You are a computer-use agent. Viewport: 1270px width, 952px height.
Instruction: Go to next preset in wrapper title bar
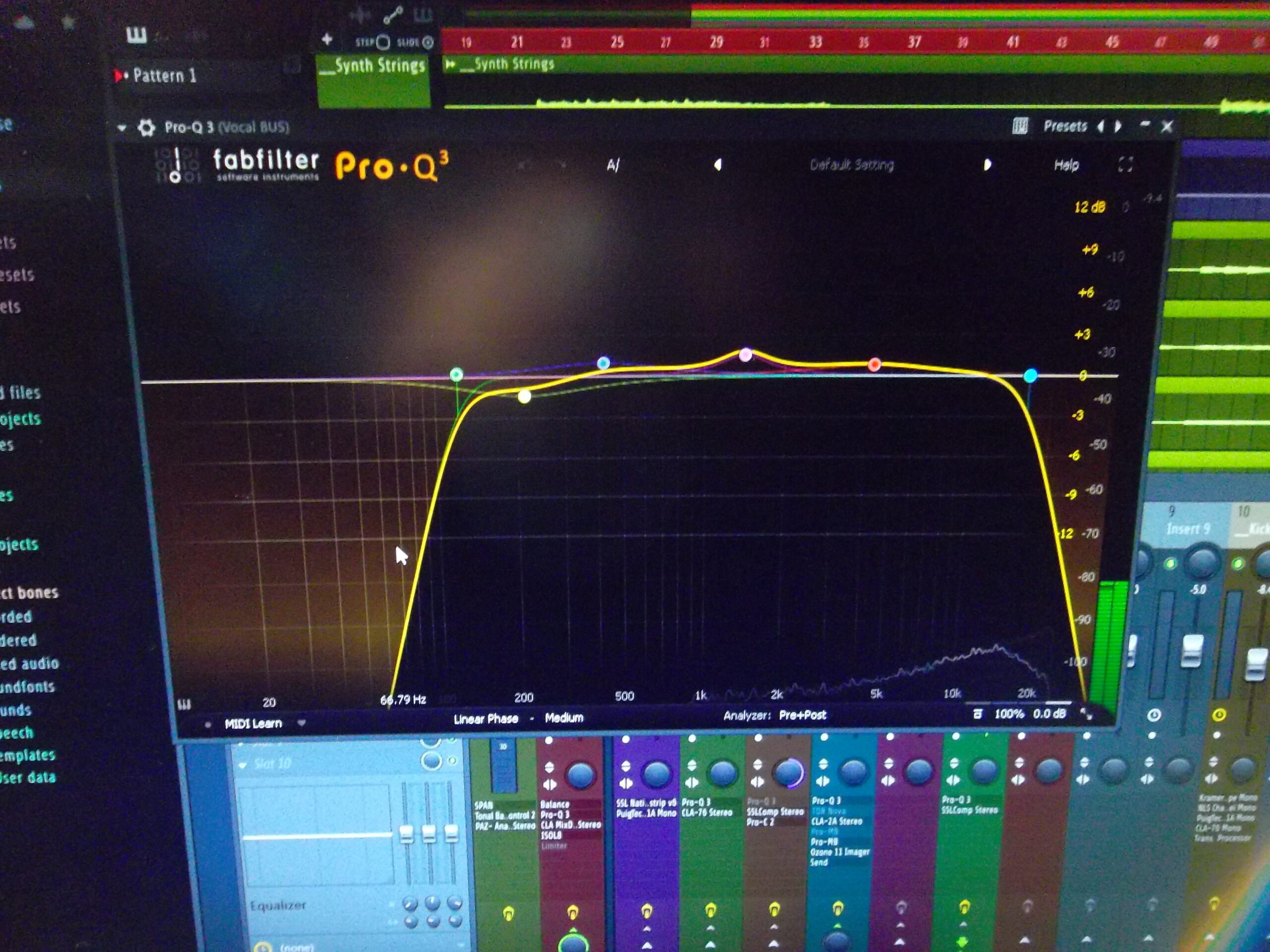[x=1118, y=126]
